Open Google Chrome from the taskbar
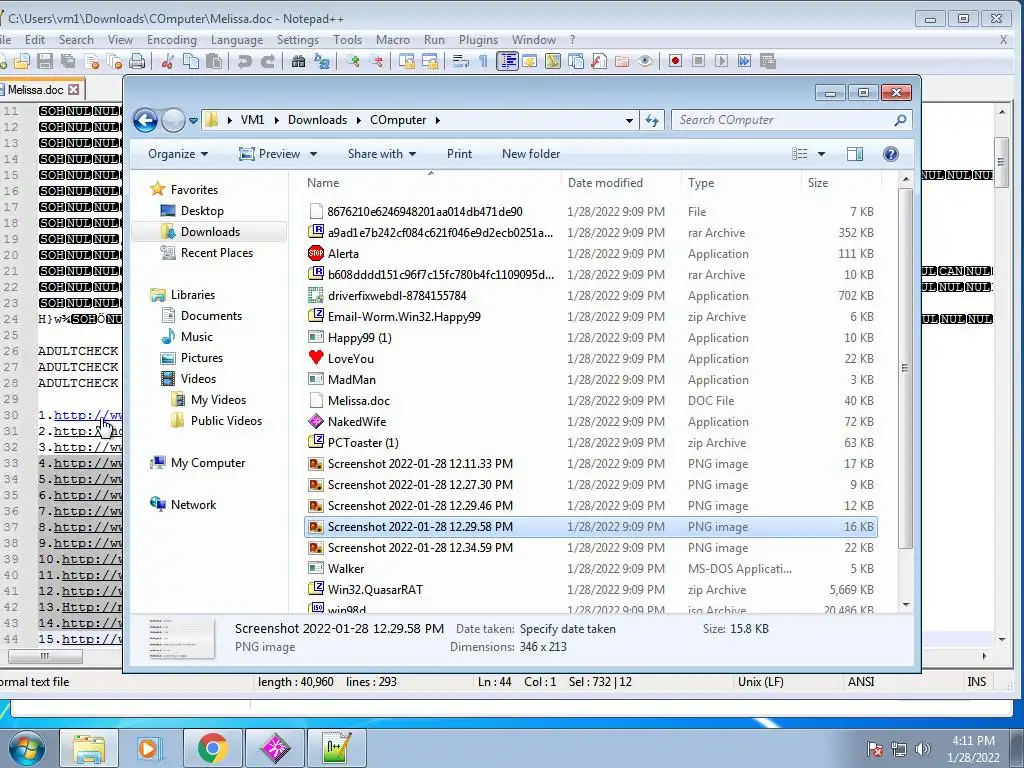This screenshot has height=768, width=1024. coord(212,748)
